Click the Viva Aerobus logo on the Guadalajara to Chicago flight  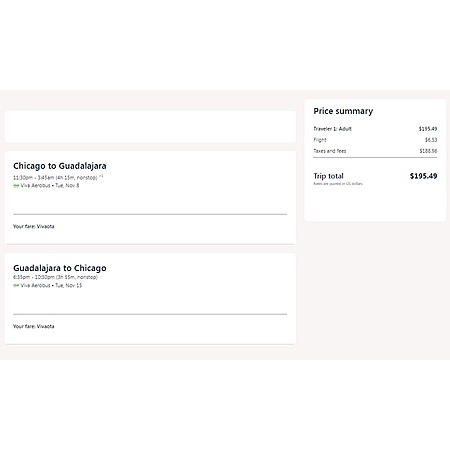tap(16, 286)
